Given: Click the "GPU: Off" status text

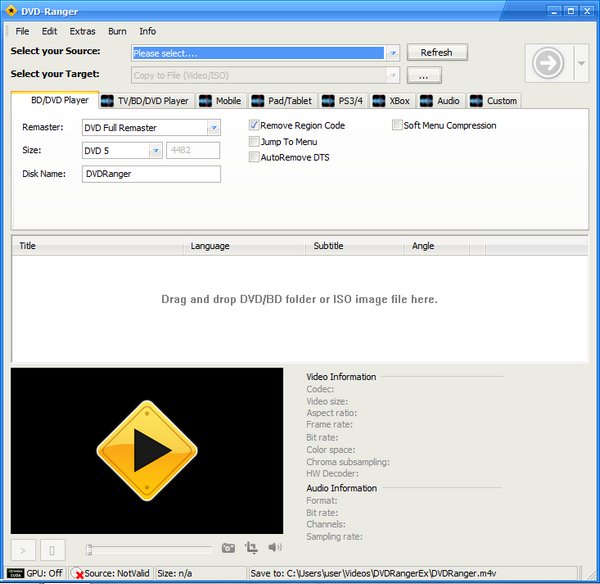Looking at the screenshot, I should pos(44,573).
